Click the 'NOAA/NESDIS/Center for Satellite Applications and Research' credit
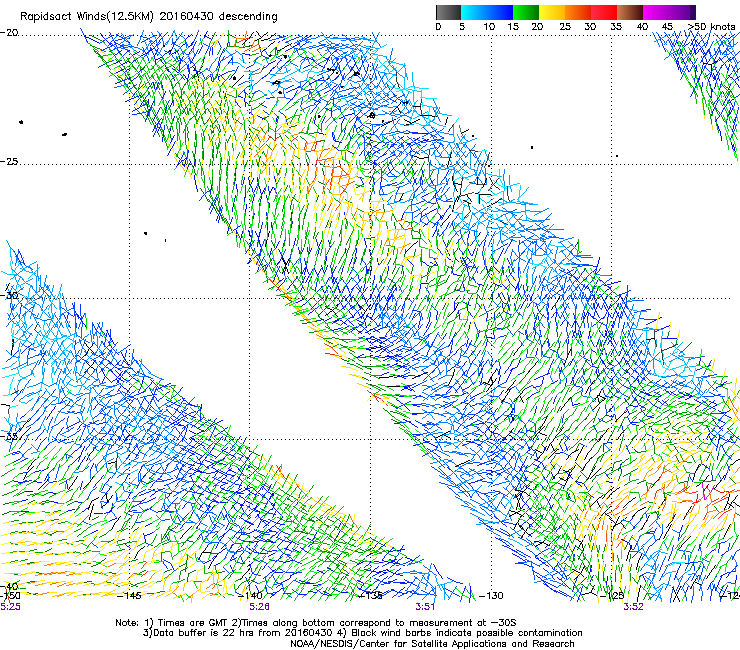The width and height of the screenshot is (740, 650). click(432, 644)
